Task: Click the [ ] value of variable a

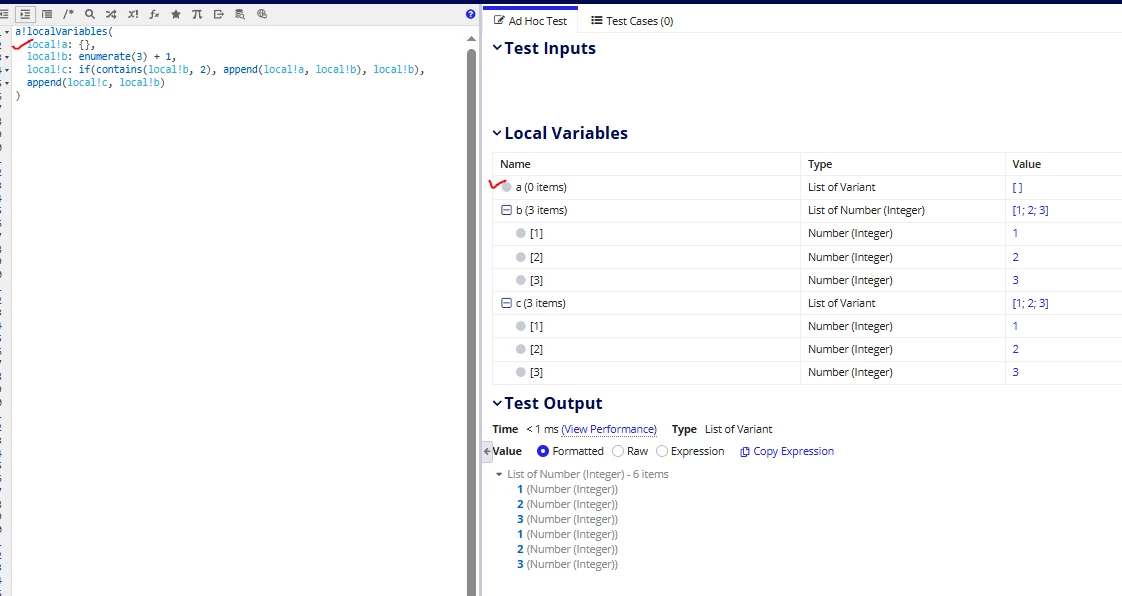Action: pos(1017,187)
